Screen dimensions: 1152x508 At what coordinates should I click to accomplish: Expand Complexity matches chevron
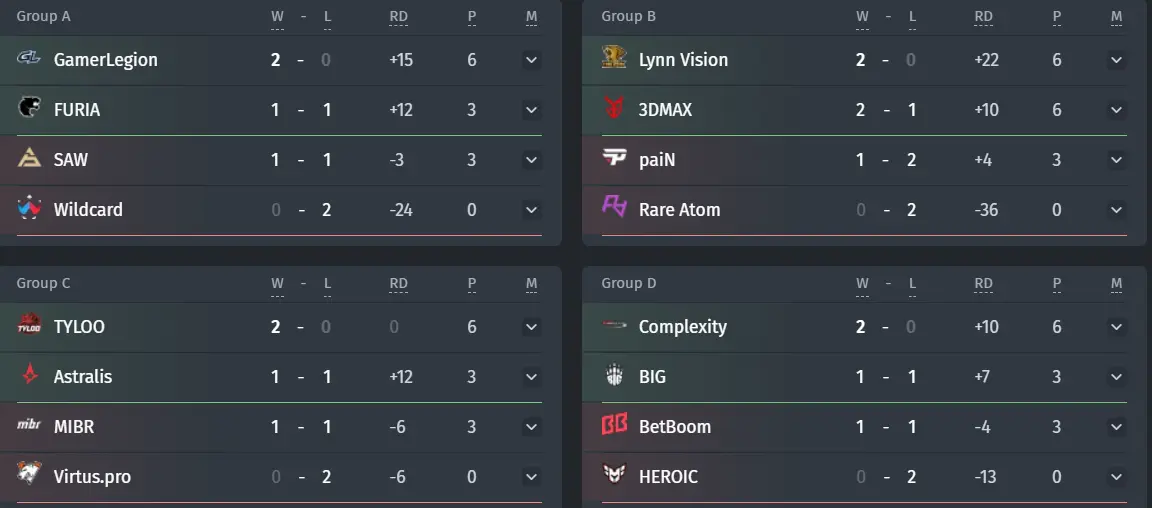tap(1116, 327)
